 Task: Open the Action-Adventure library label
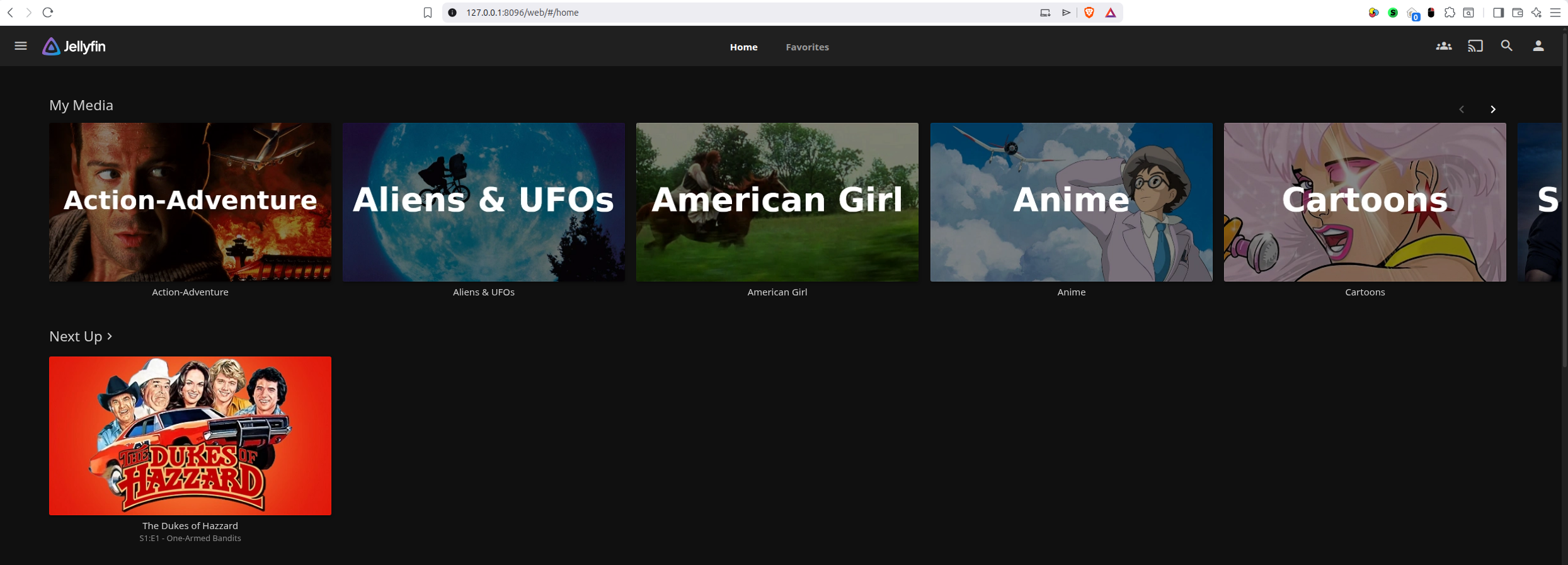(x=190, y=292)
